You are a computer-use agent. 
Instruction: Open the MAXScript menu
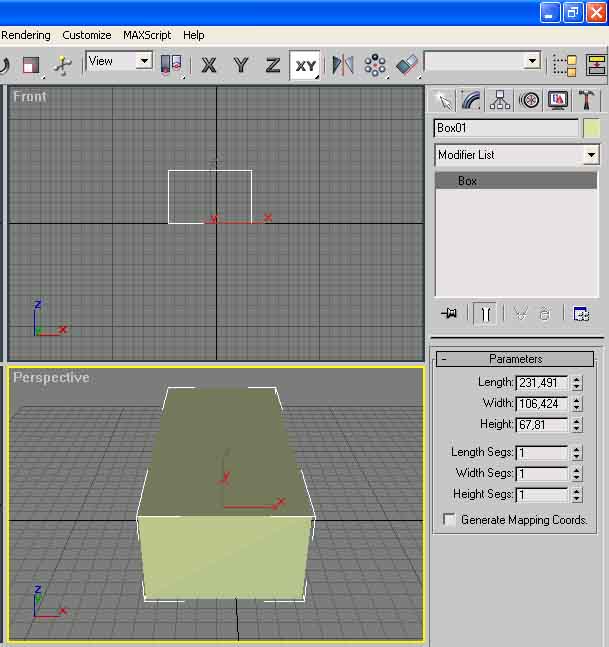click(148, 35)
